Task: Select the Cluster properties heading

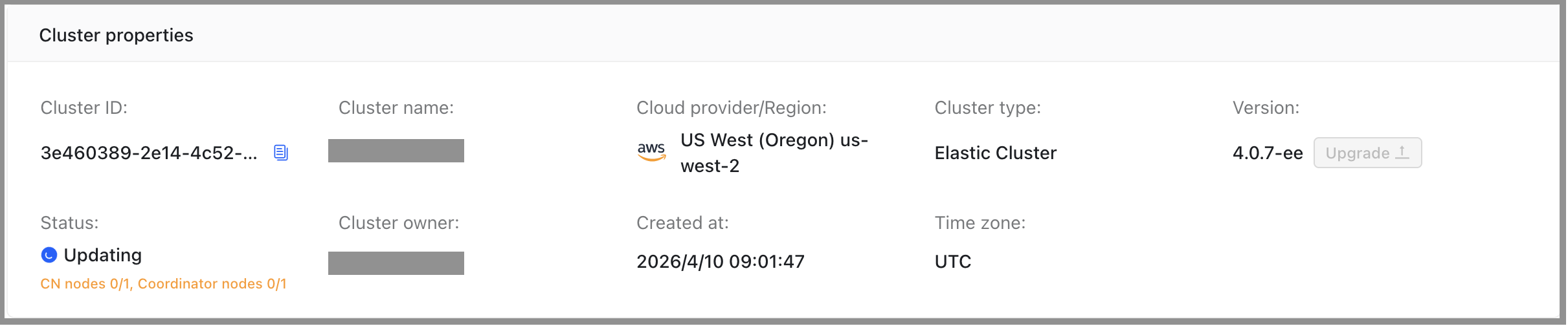Action: [116, 35]
